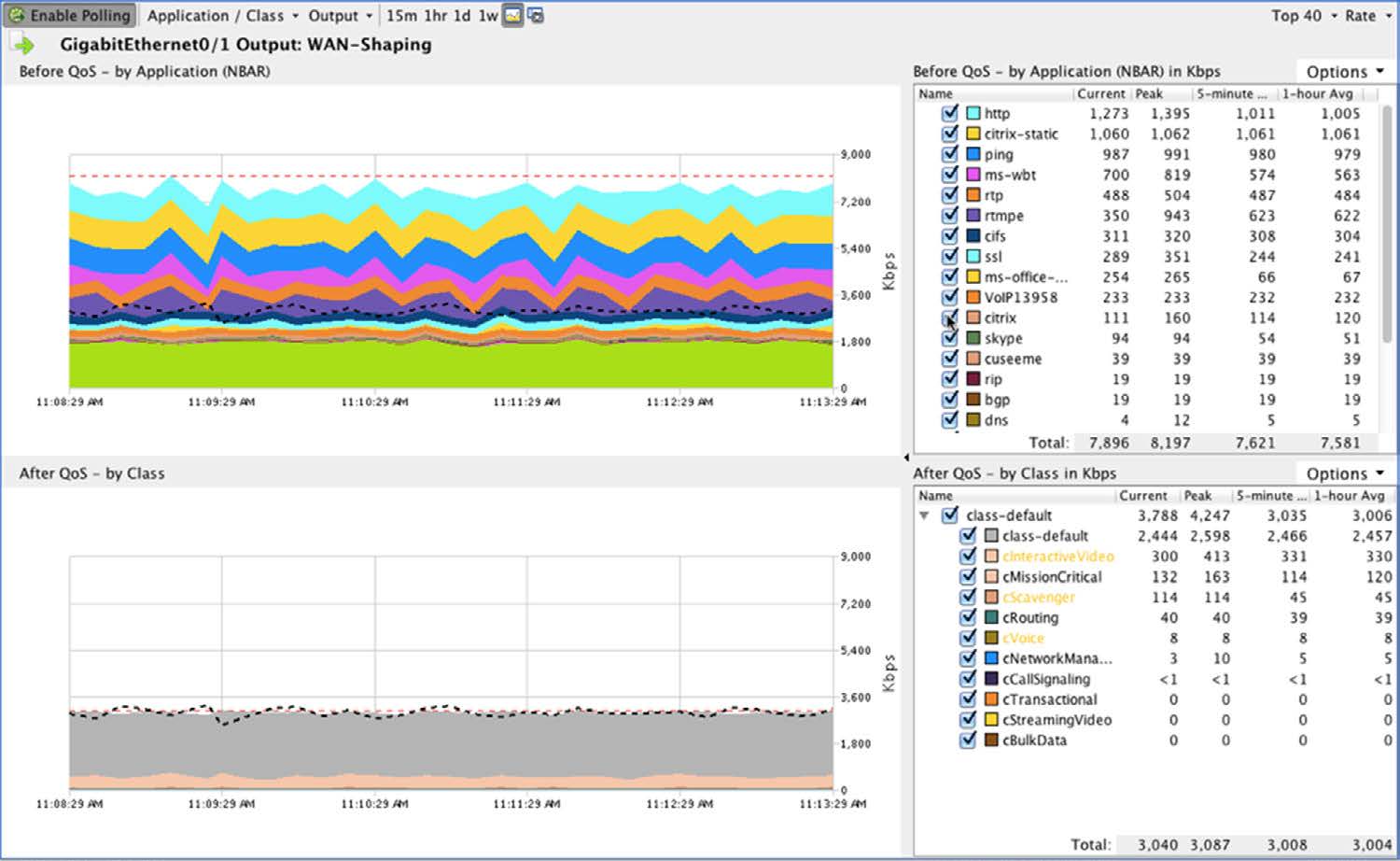Collapse the class-default tree node
The image size is (1400, 861).
coord(924,515)
